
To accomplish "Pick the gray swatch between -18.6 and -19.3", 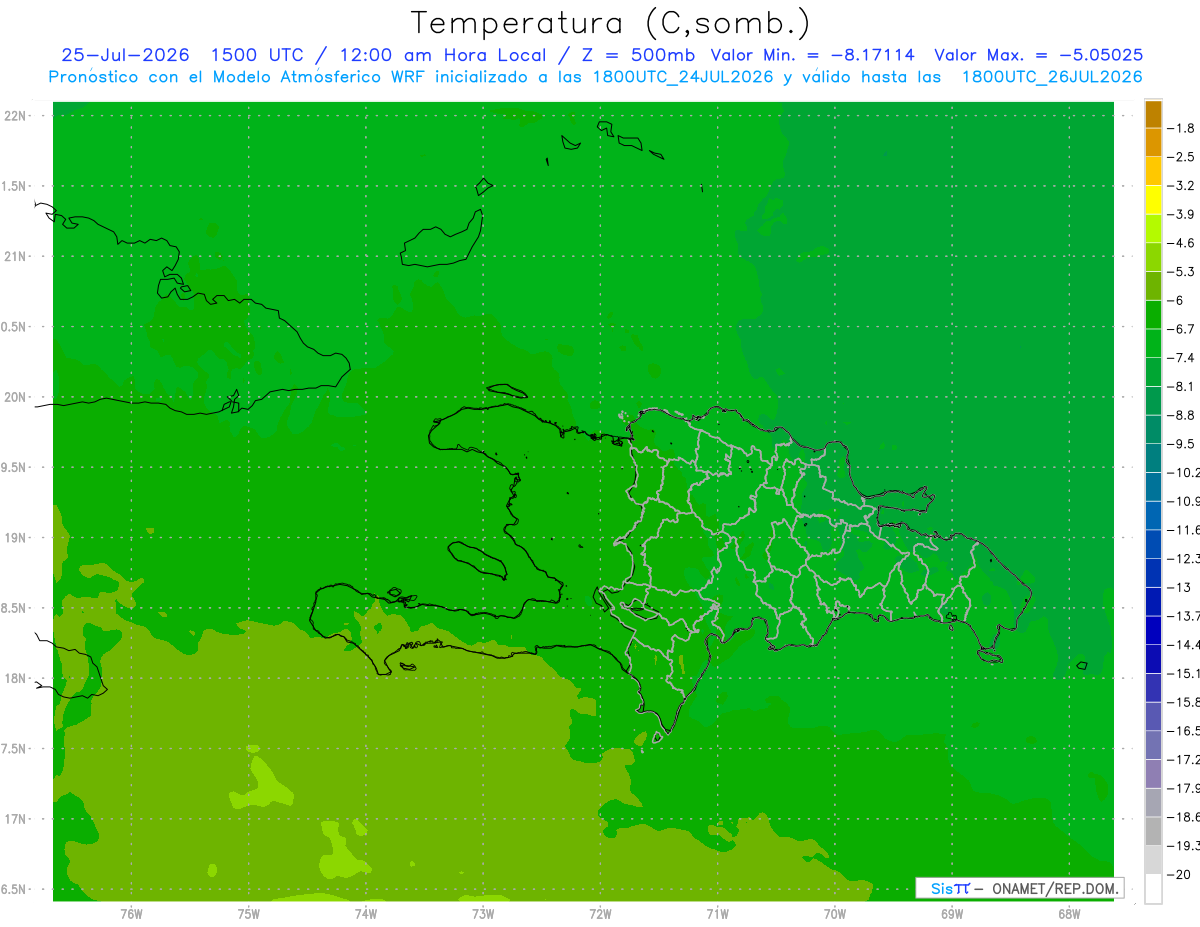I will [1153, 832].
